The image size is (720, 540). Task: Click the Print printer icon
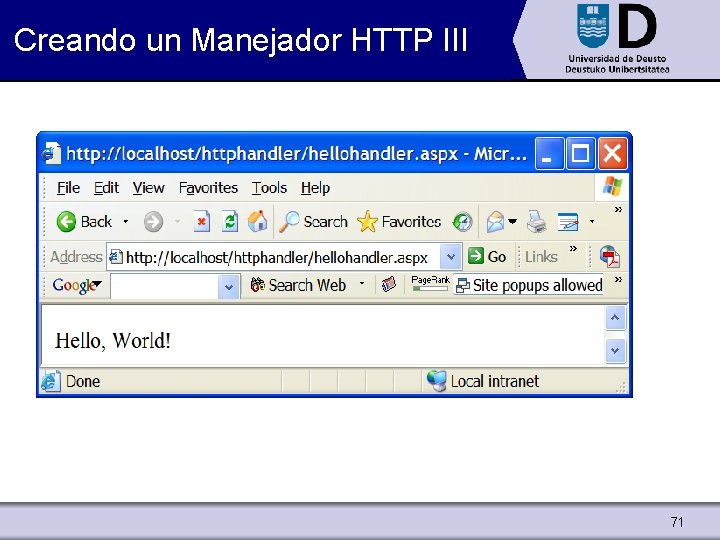536,222
